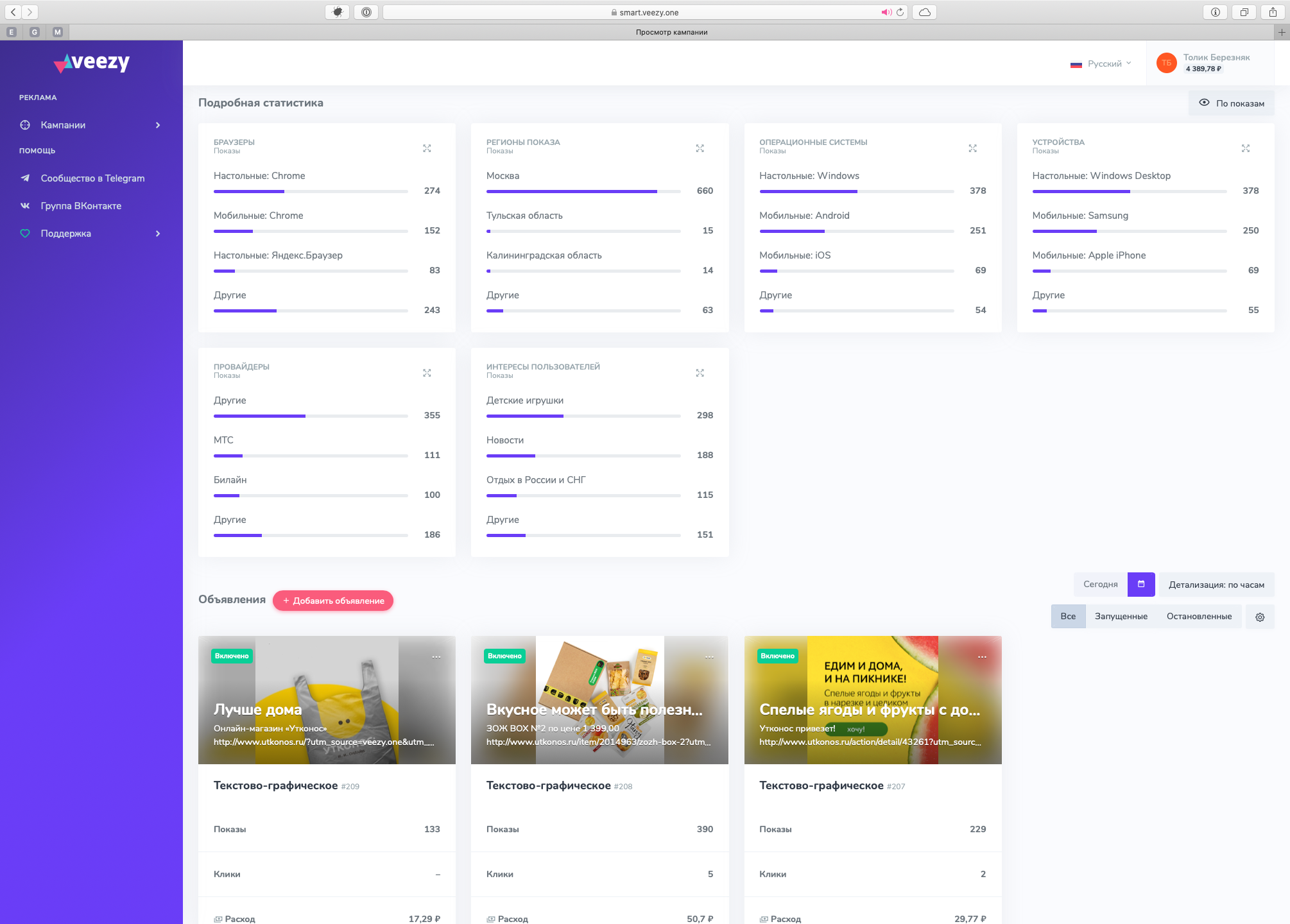Switch to Запущенные ads filter
1290x924 pixels.
1121,616
